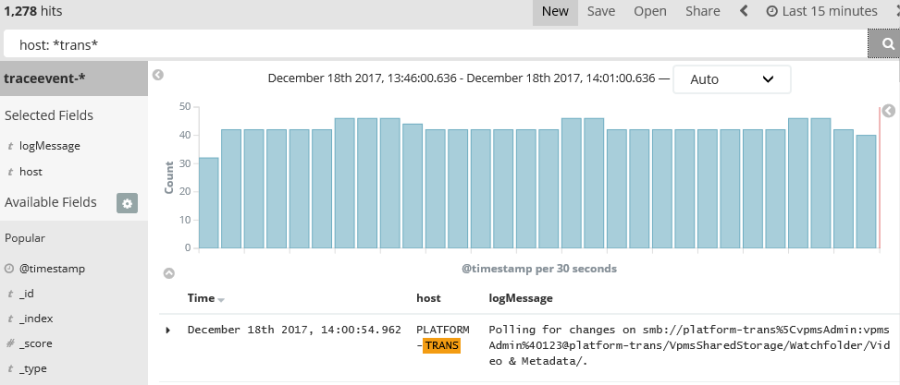
Task: Open the Available Fields gear settings
Action: pos(127,203)
